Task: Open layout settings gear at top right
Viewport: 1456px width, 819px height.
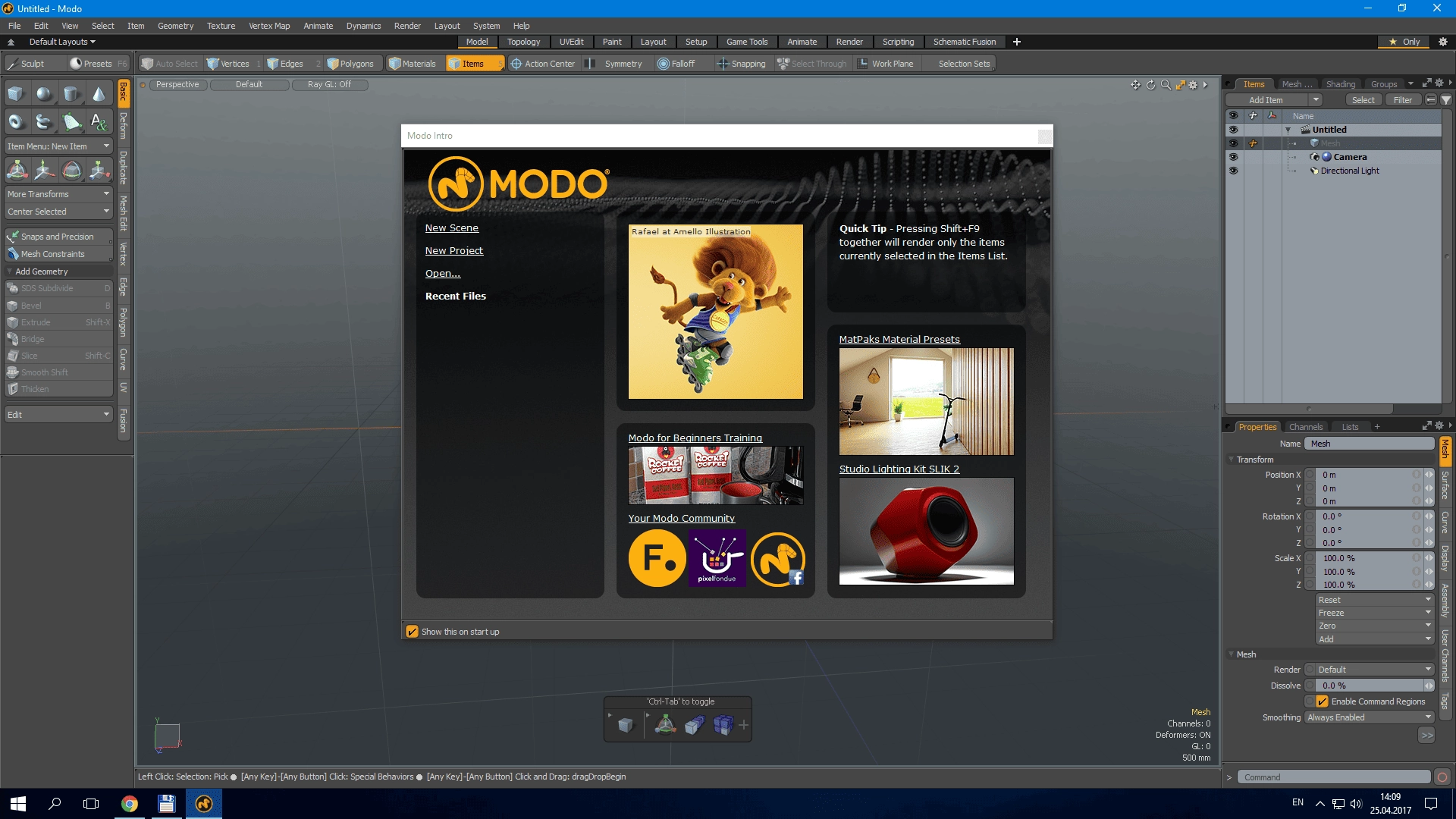Action: pos(1443,42)
